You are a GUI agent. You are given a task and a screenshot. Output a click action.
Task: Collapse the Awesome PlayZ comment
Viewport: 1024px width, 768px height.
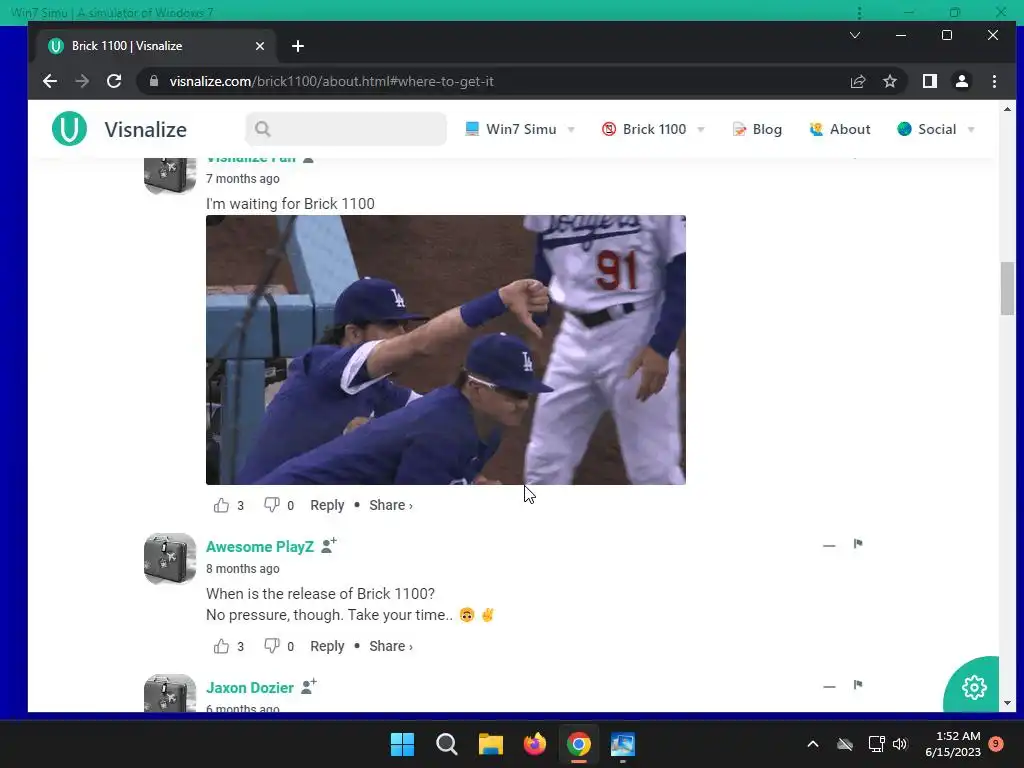pos(829,545)
